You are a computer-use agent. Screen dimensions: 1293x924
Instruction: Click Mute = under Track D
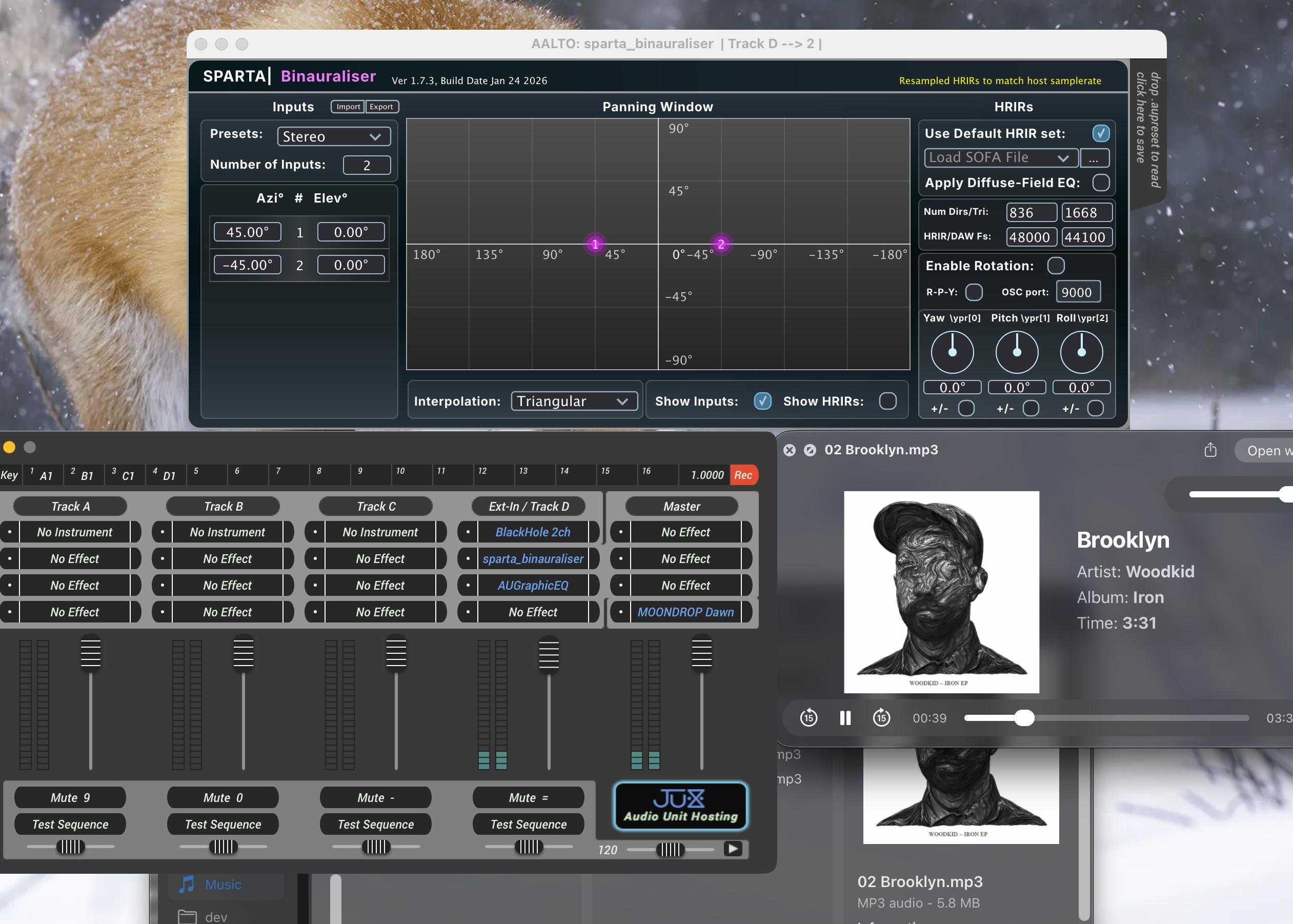[x=529, y=798]
